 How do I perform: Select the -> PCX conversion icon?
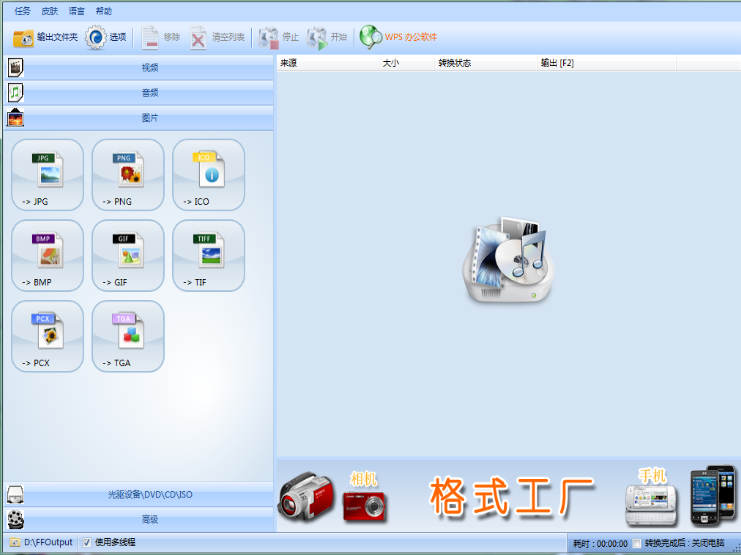[x=47, y=336]
